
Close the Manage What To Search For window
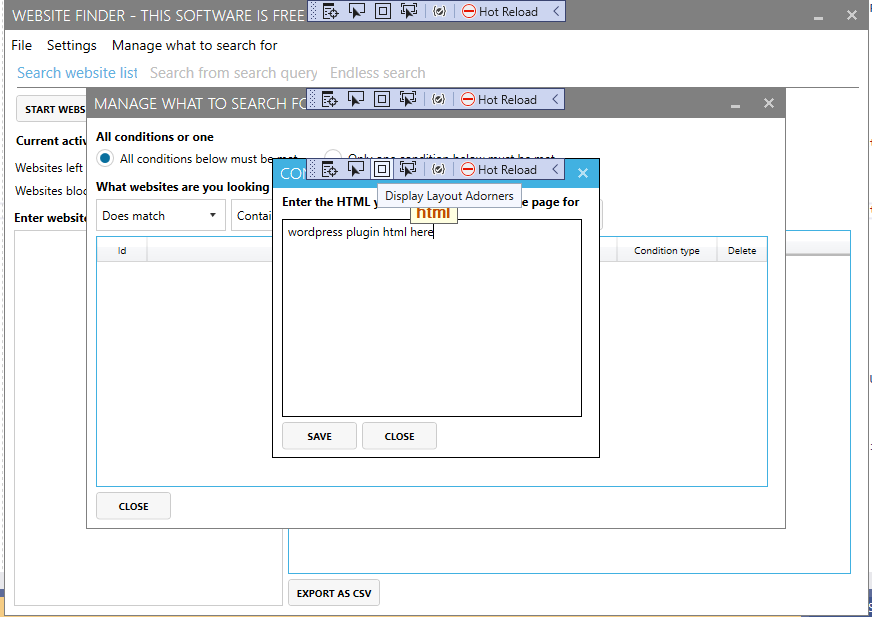(x=769, y=103)
